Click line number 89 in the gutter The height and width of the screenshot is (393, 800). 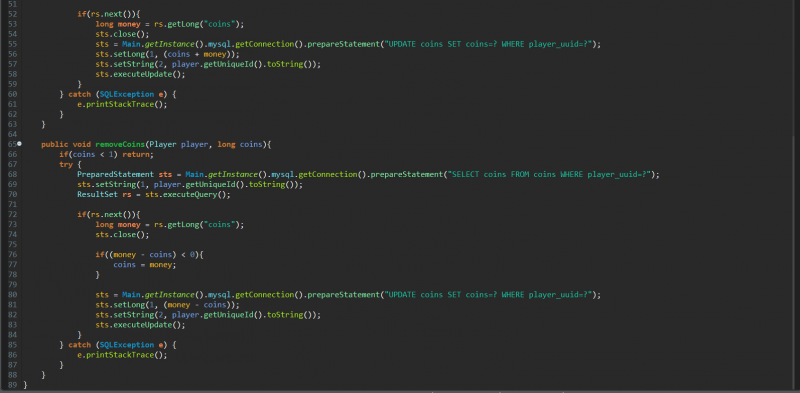click(13, 385)
